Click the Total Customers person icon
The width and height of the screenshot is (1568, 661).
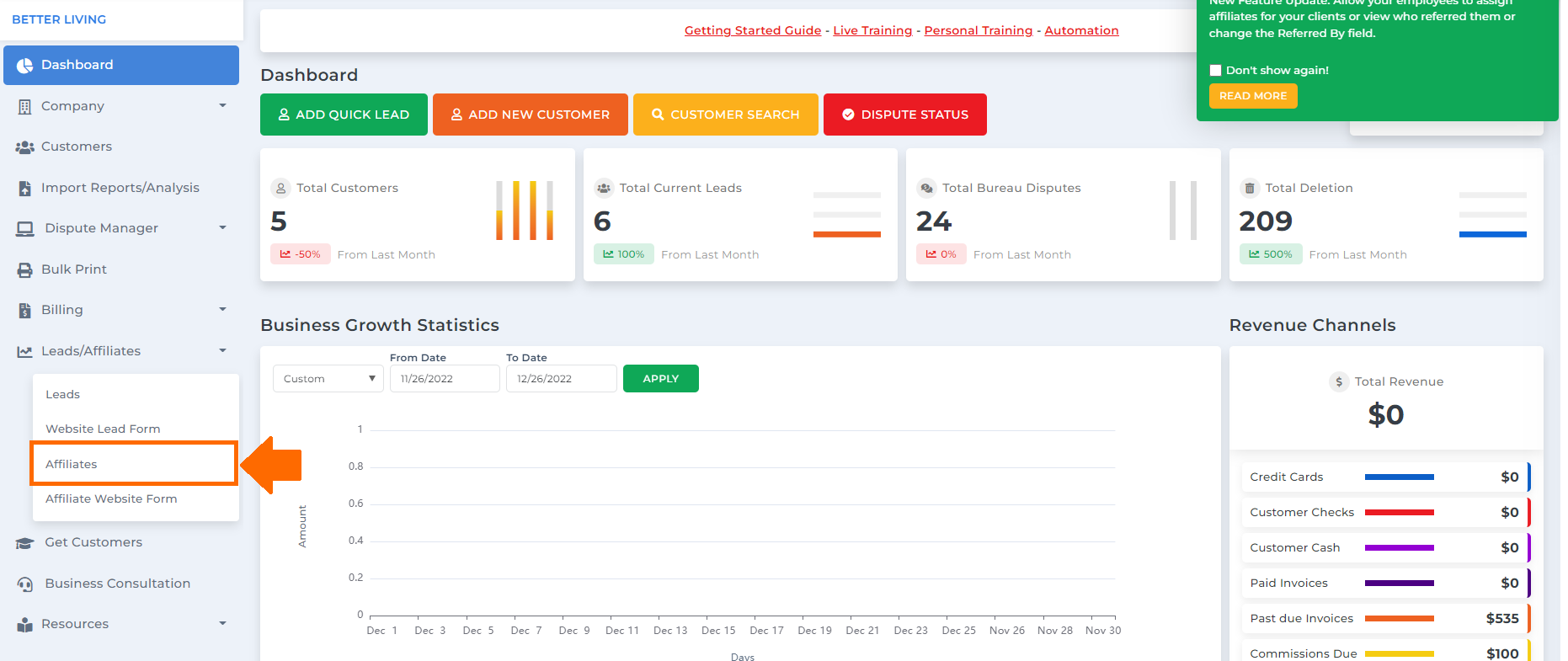coord(280,189)
